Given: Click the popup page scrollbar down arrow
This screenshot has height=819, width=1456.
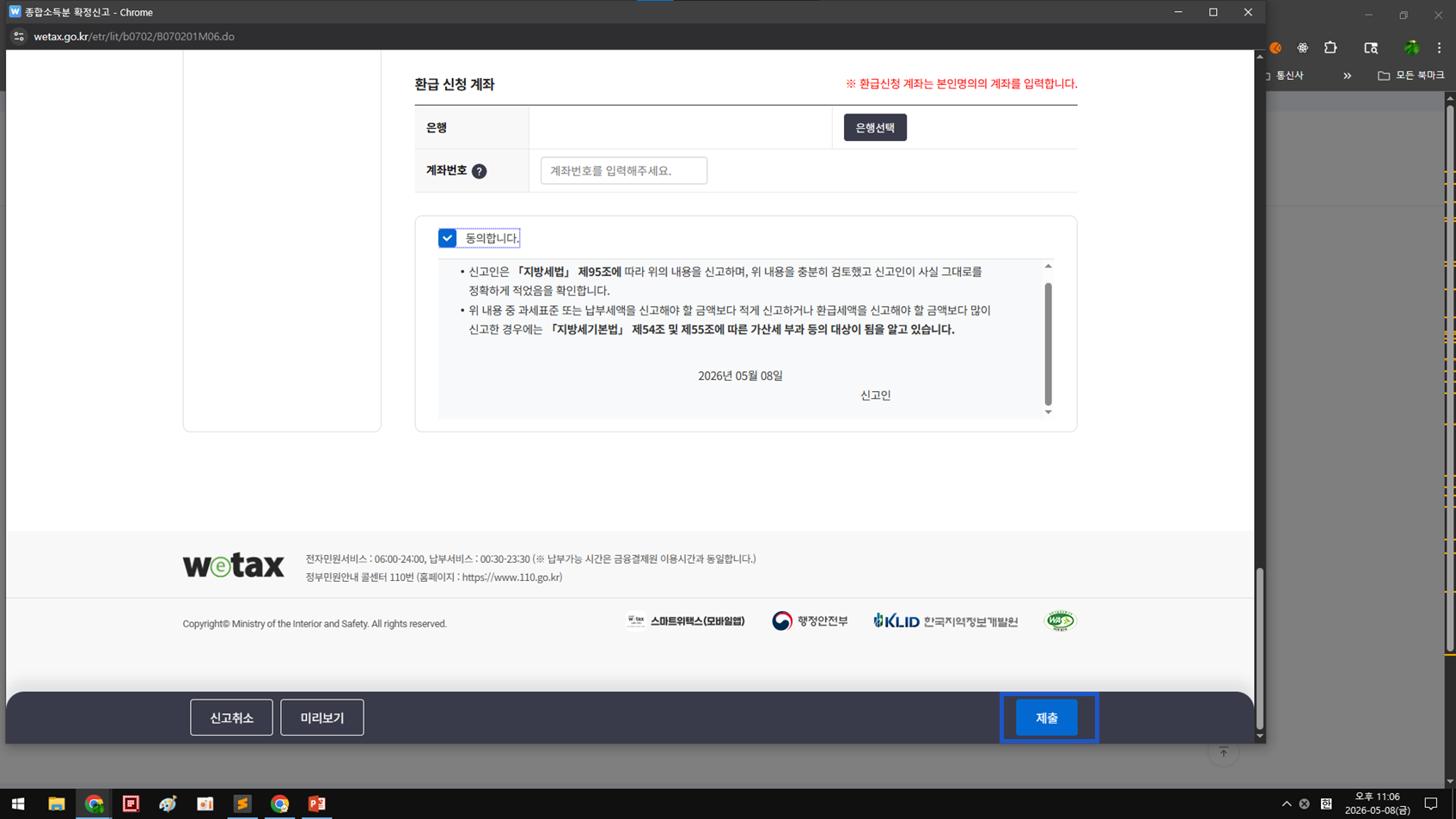Looking at the screenshot, I should tap(1260, 736).
